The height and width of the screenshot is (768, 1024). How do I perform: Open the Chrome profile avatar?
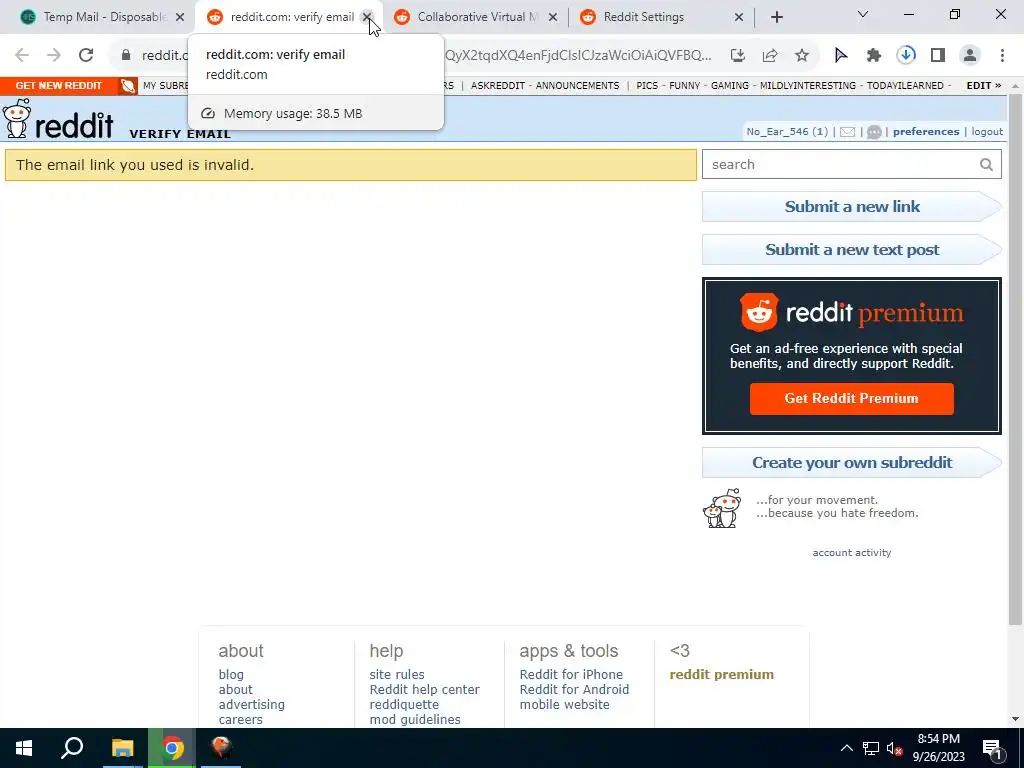point(970,56)
